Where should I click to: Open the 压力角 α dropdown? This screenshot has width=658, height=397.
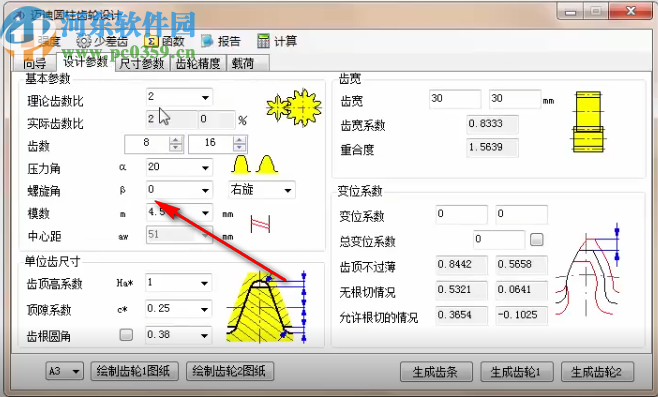pyautogui.click(x=205, y=168)
